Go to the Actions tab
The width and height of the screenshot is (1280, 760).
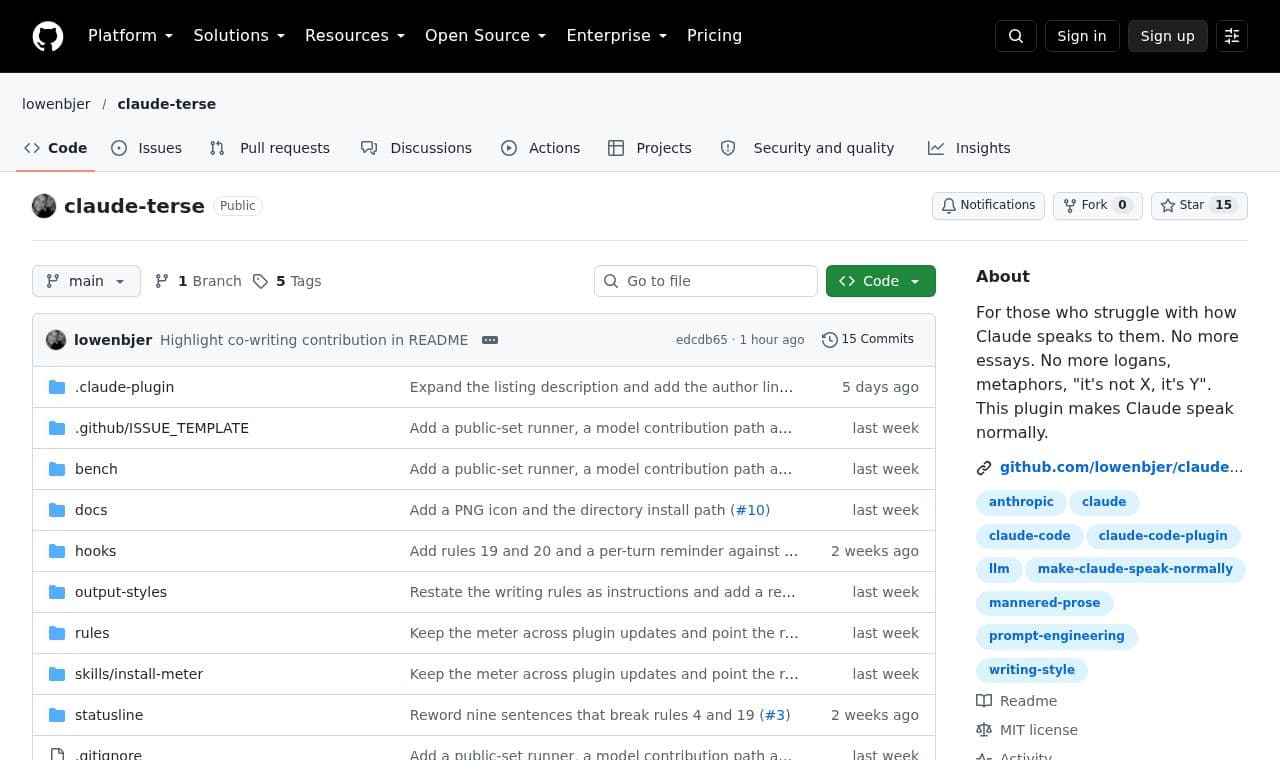pyautogui.click(x=540, y=148)
